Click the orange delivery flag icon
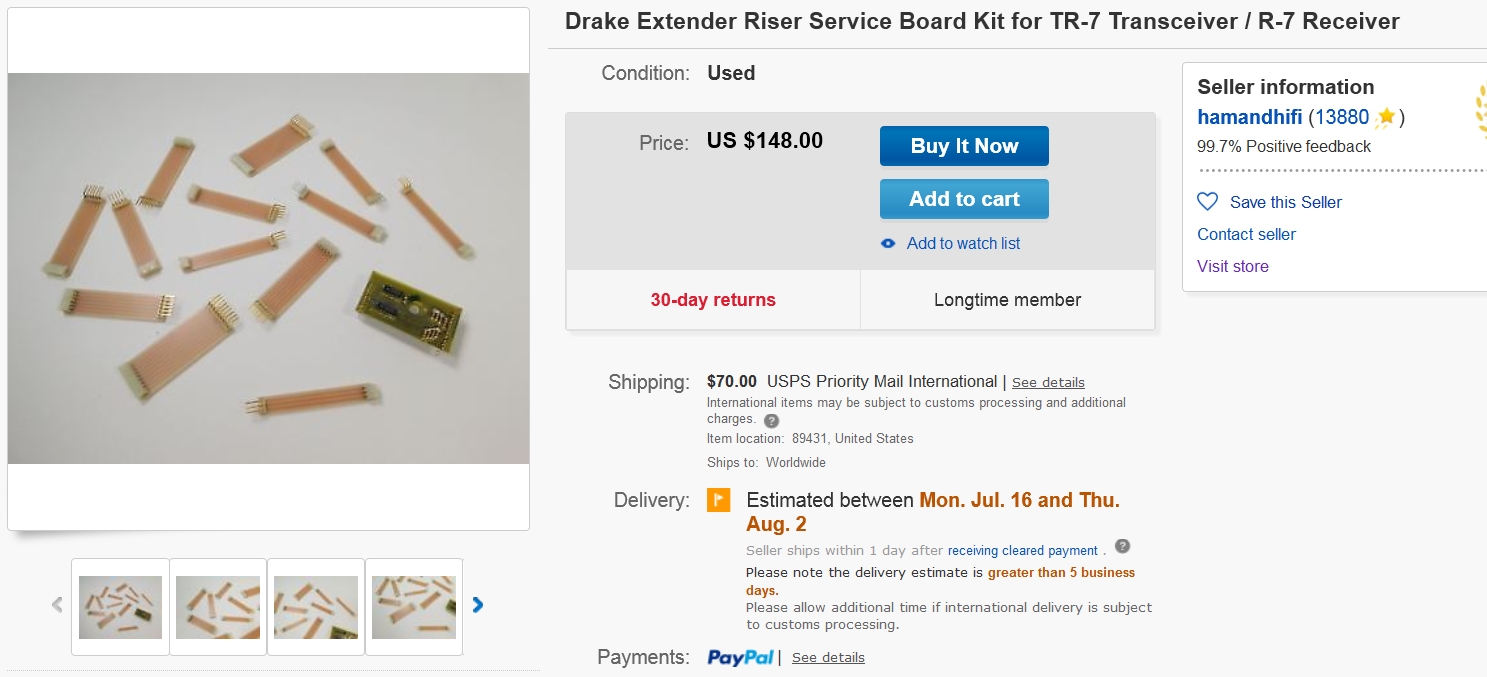The height and width of the screenshot is (677, 1487). 719,500
